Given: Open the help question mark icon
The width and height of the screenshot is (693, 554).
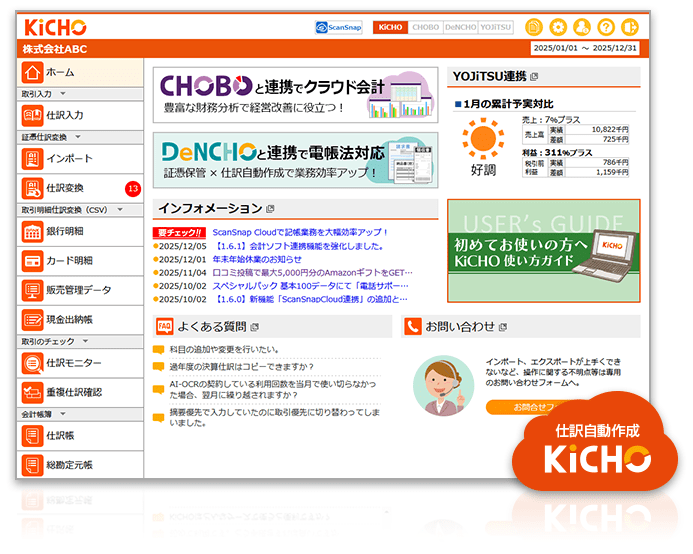Looking at the screenshot, I should click(606, 27).
